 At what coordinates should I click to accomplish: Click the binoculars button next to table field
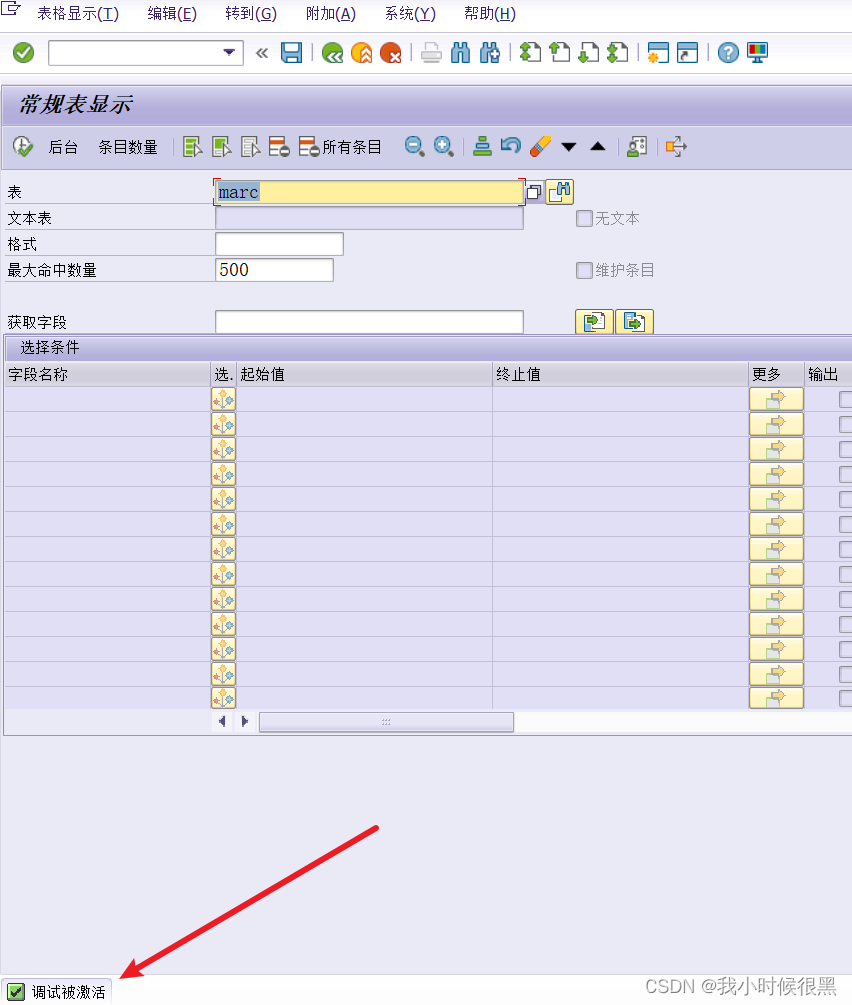coord(560,192)
